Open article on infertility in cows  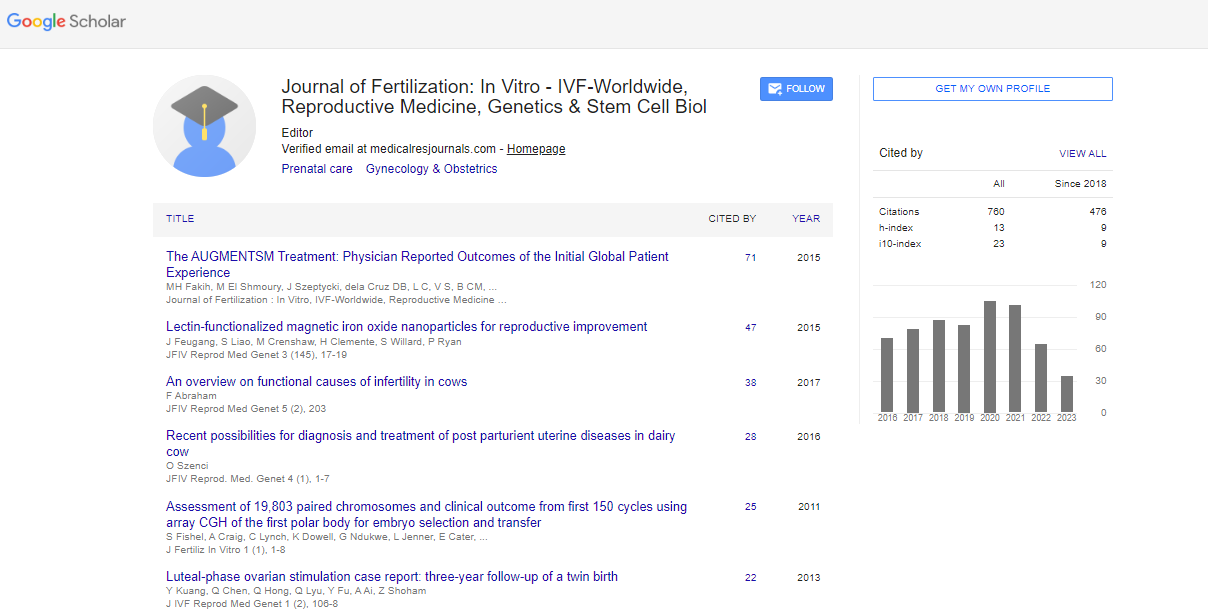pyautogui.click(x=316, y=382)
